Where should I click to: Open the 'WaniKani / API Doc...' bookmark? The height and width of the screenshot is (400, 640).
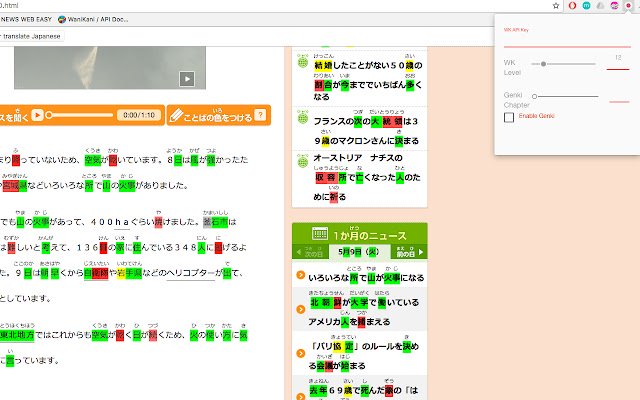[93, 19]
